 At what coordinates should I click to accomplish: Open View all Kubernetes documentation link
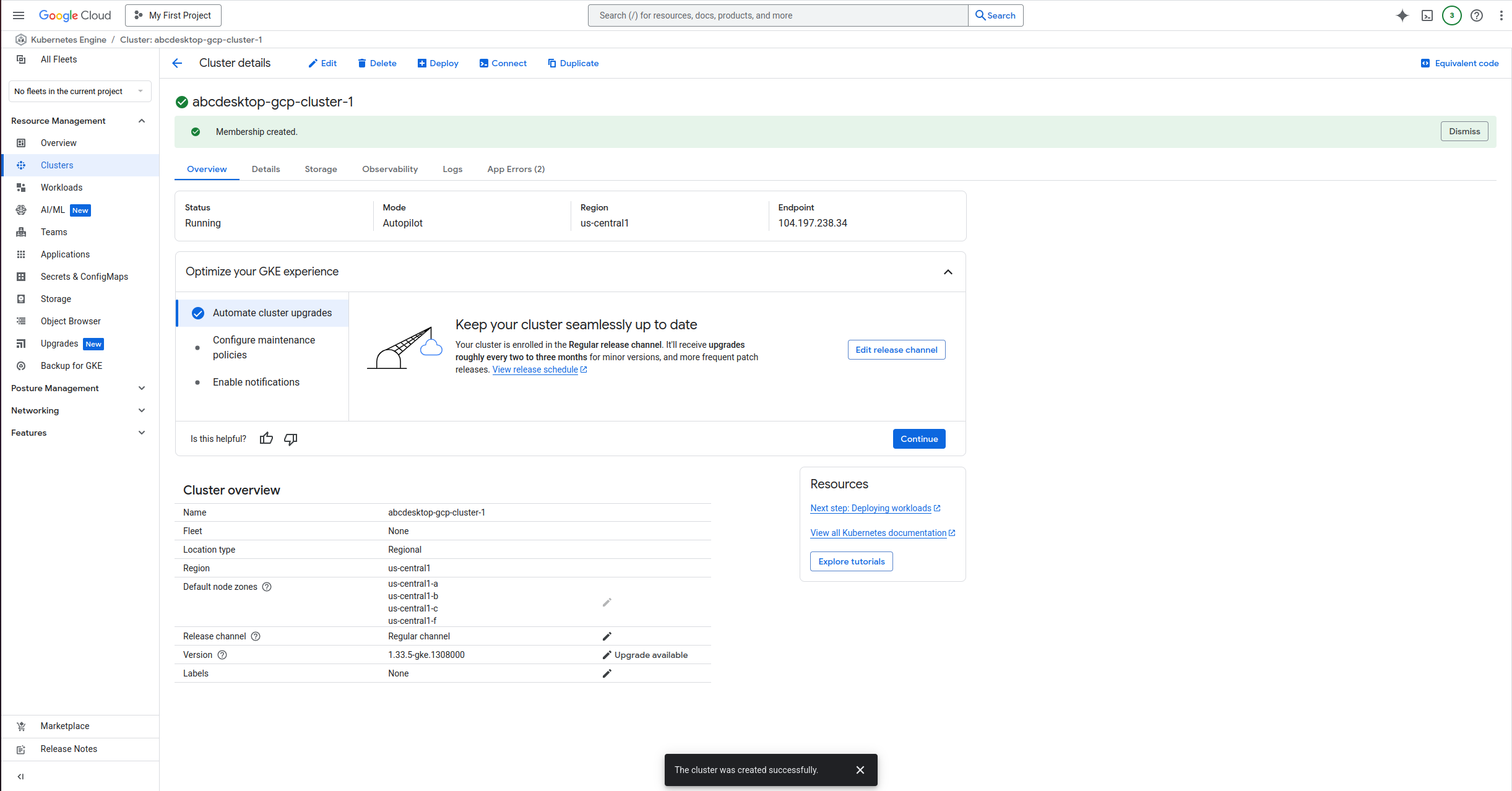click(x=883, y=533)
